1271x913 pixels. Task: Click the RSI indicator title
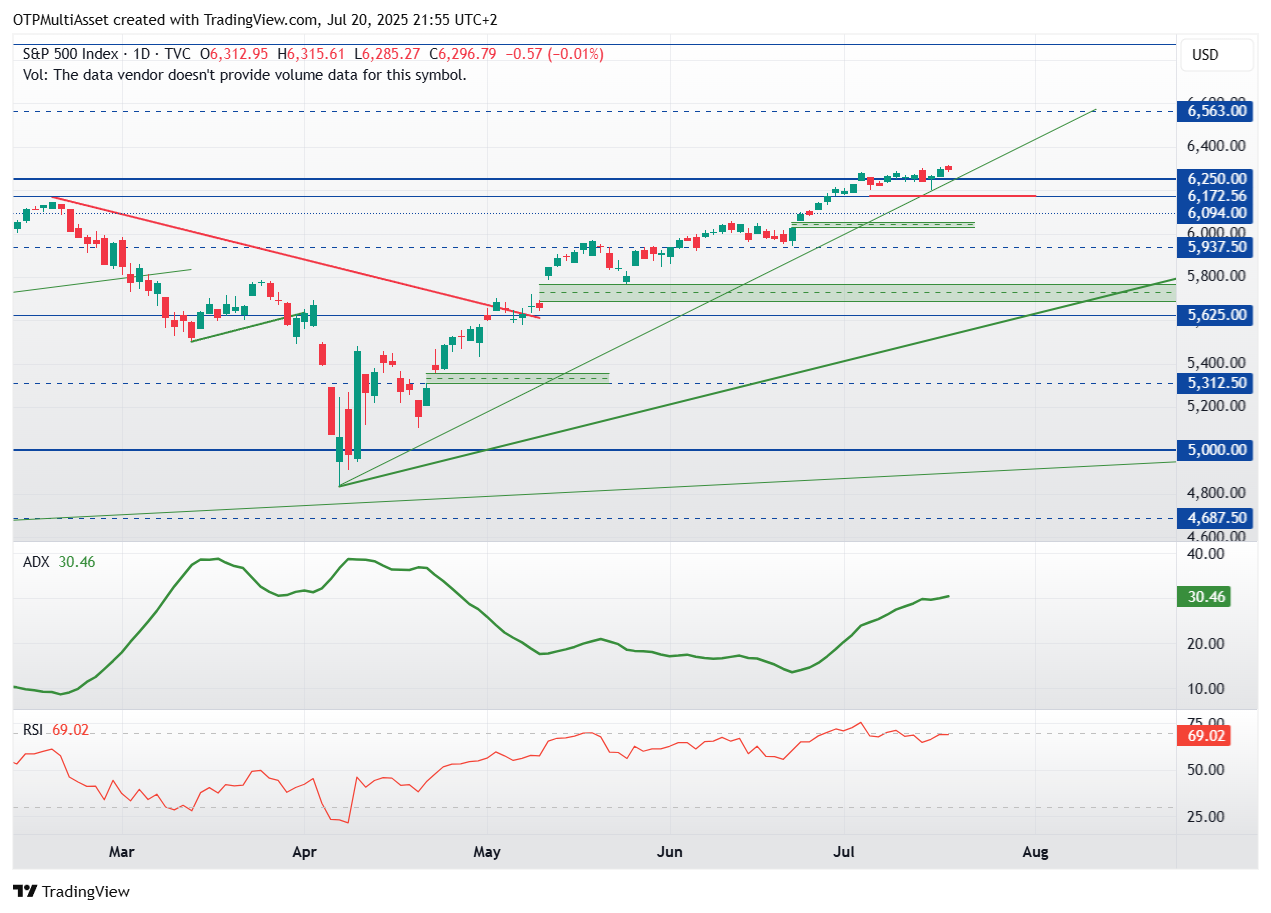point(33,730)
